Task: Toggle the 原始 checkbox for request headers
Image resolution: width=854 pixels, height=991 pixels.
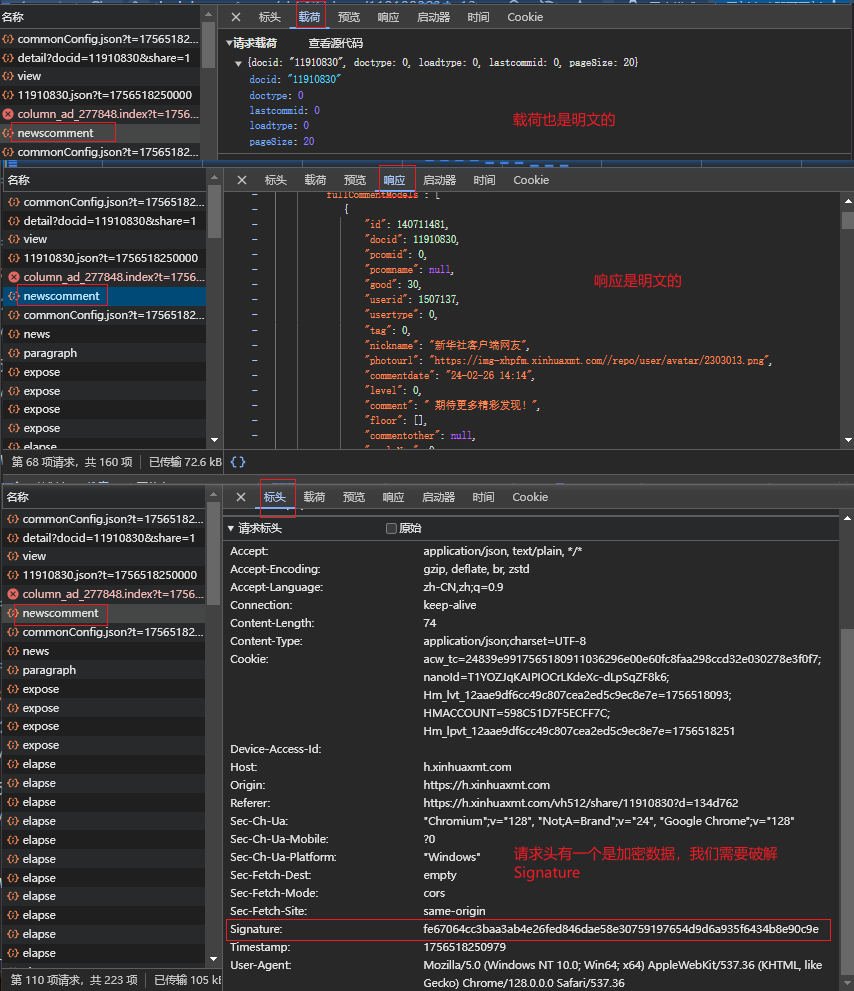Action: coord(391,528)
